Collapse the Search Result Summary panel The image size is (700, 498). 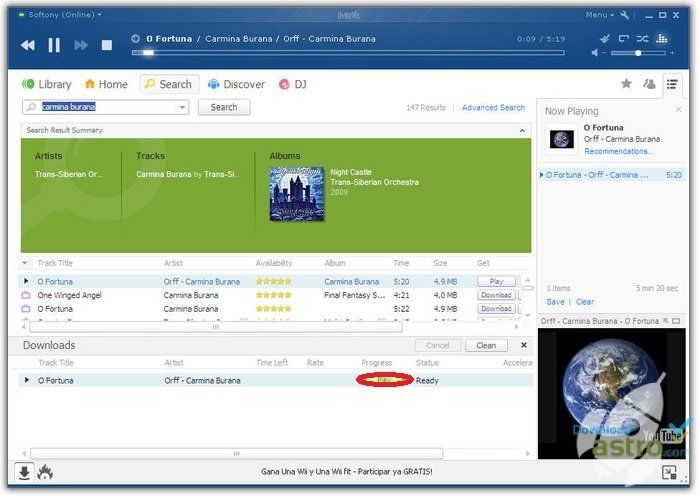point(522,130)
